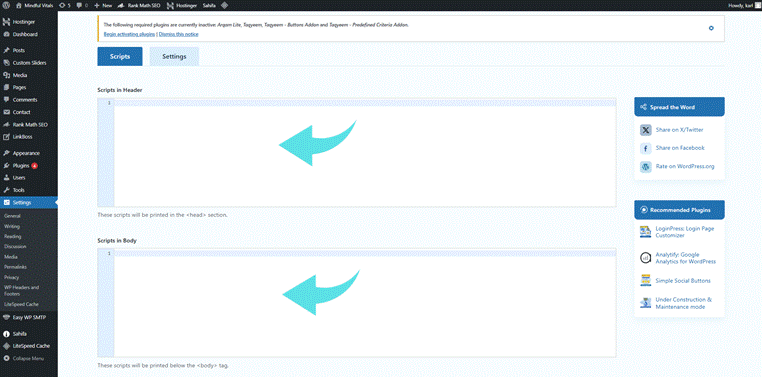Switch to the Scripts tab

(120, 56)
